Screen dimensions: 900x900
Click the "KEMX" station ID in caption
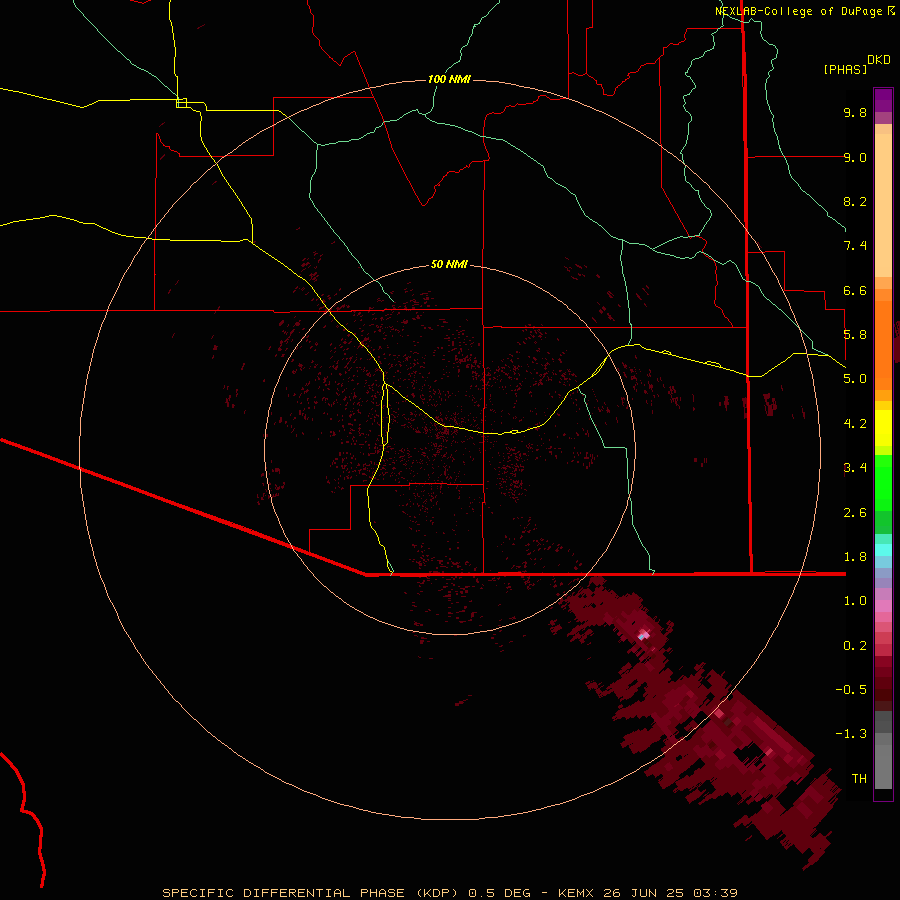576,893
